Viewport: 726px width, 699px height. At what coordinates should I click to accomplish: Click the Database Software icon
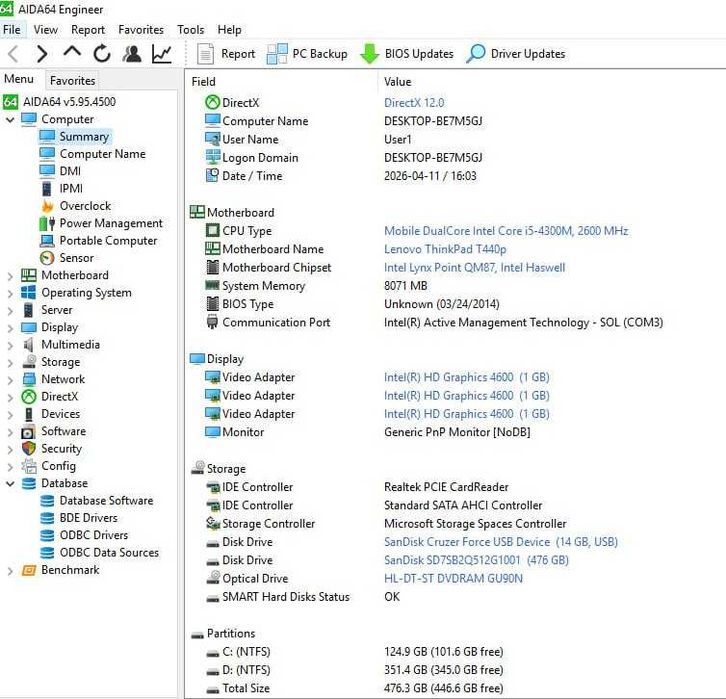(47, 501)
